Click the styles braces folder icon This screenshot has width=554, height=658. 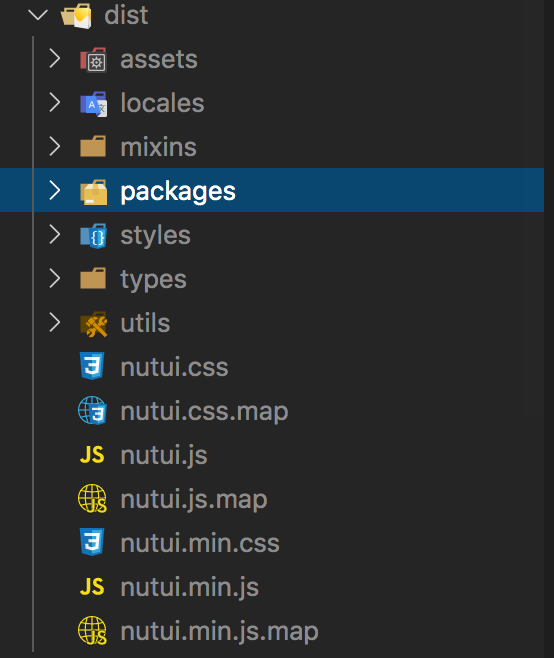coord(93,236)
